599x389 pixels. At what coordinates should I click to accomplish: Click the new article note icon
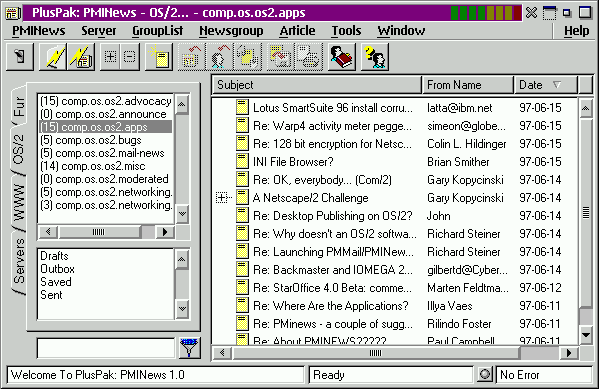tap(159, 57)
